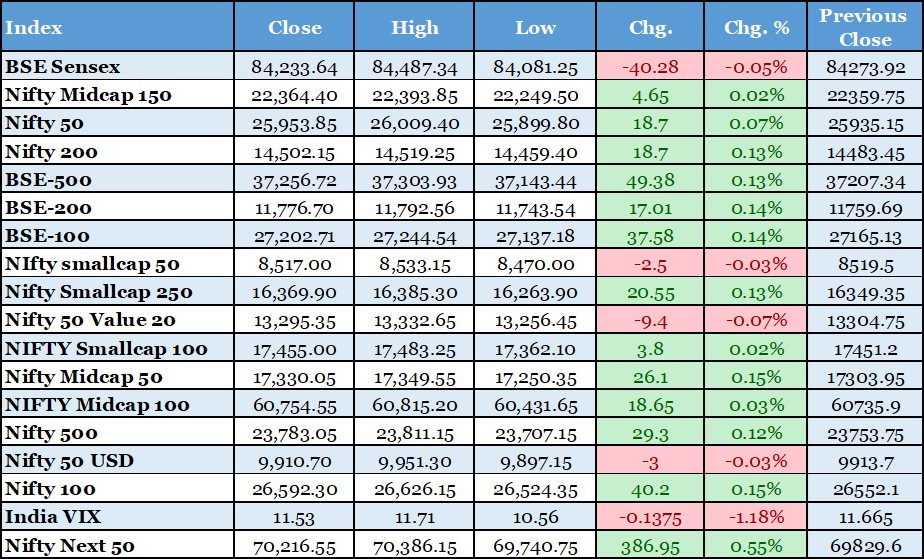This screenshot has height=559, width=924.
Task: Select Nifty Smallcap 250 close value 16,369.90
Action: (x=295, y=293)
